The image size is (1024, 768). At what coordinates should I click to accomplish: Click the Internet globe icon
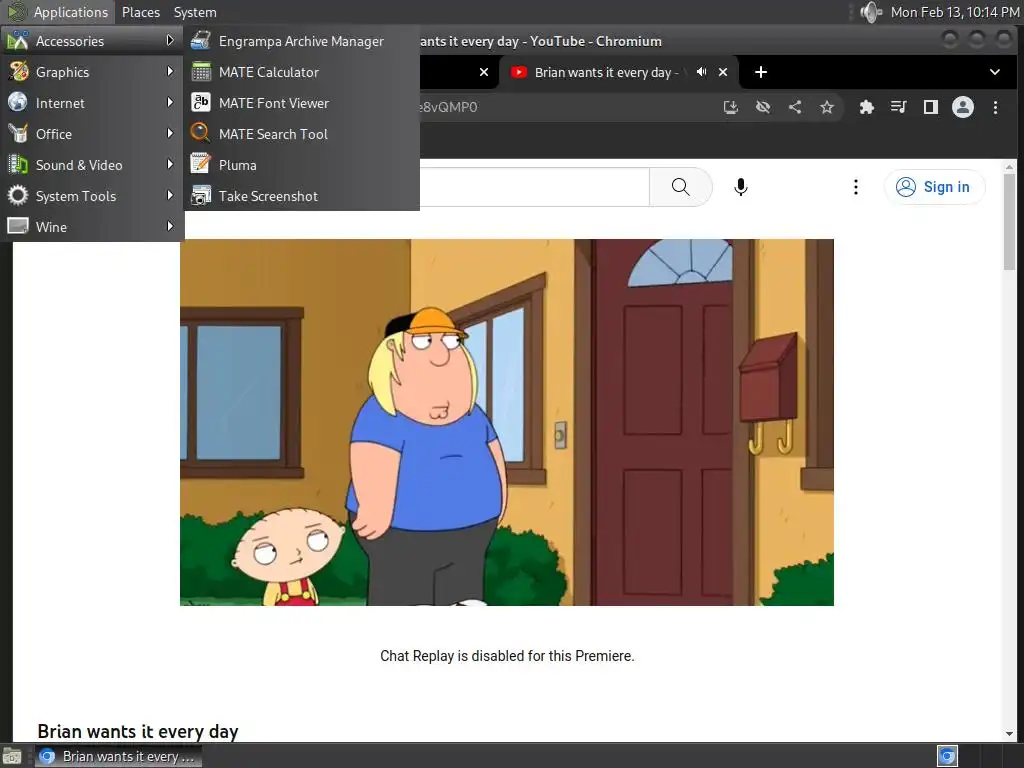click(18, 102)
